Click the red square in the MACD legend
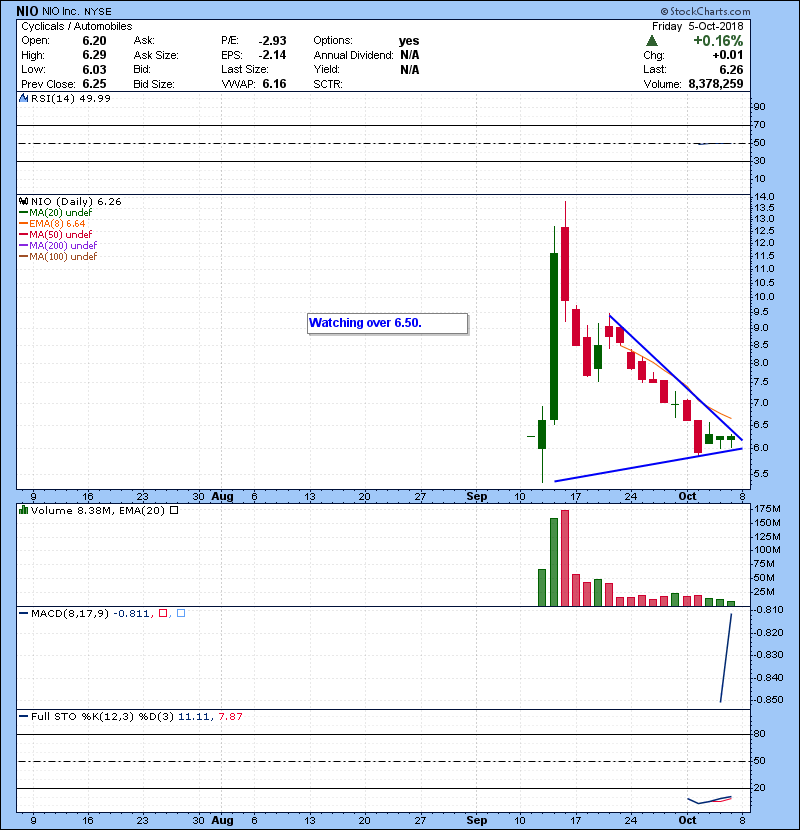The width and height of the screenshot is (800, 830). [163, 613]
